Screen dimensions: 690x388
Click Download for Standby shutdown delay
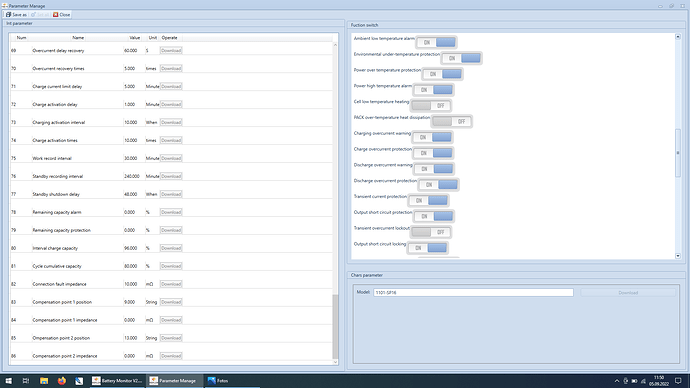point(171,194)
